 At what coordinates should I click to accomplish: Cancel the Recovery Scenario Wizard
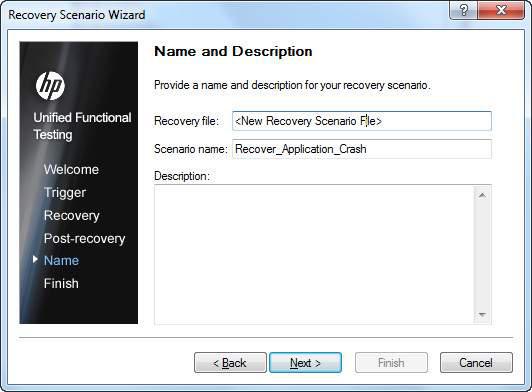click(476, 363)
